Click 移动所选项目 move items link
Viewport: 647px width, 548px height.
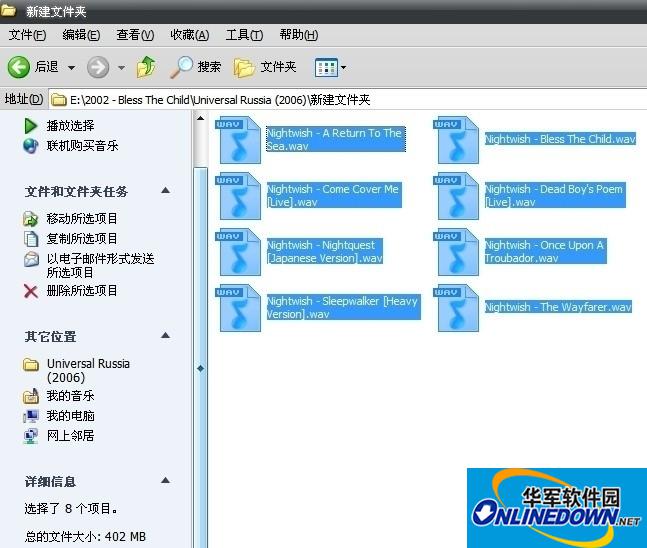[x=82, y=218]
